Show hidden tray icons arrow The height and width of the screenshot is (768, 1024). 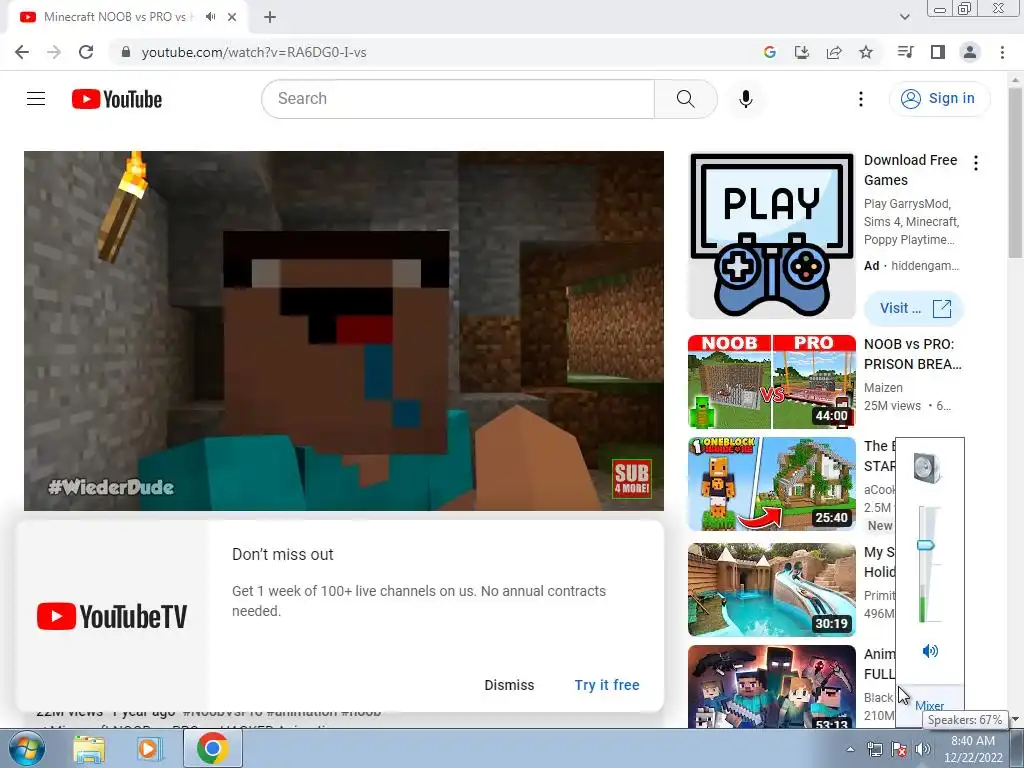850,749
